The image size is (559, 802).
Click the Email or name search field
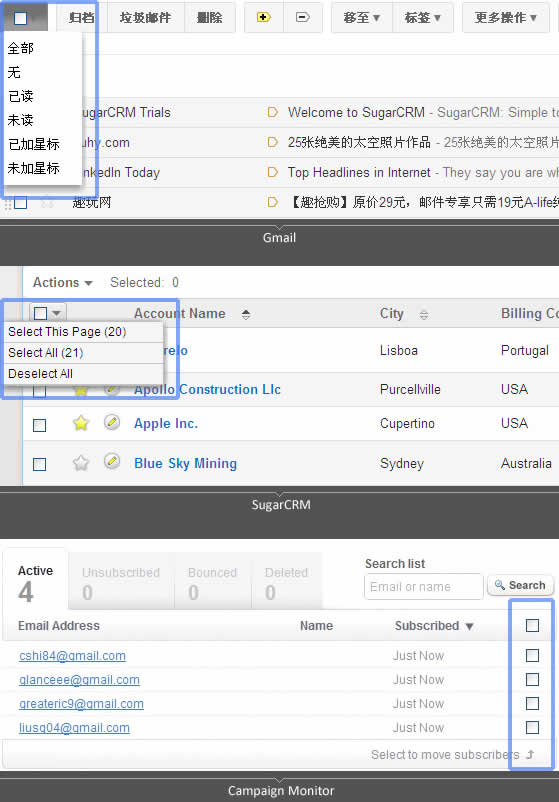click(x=423, y=587)
